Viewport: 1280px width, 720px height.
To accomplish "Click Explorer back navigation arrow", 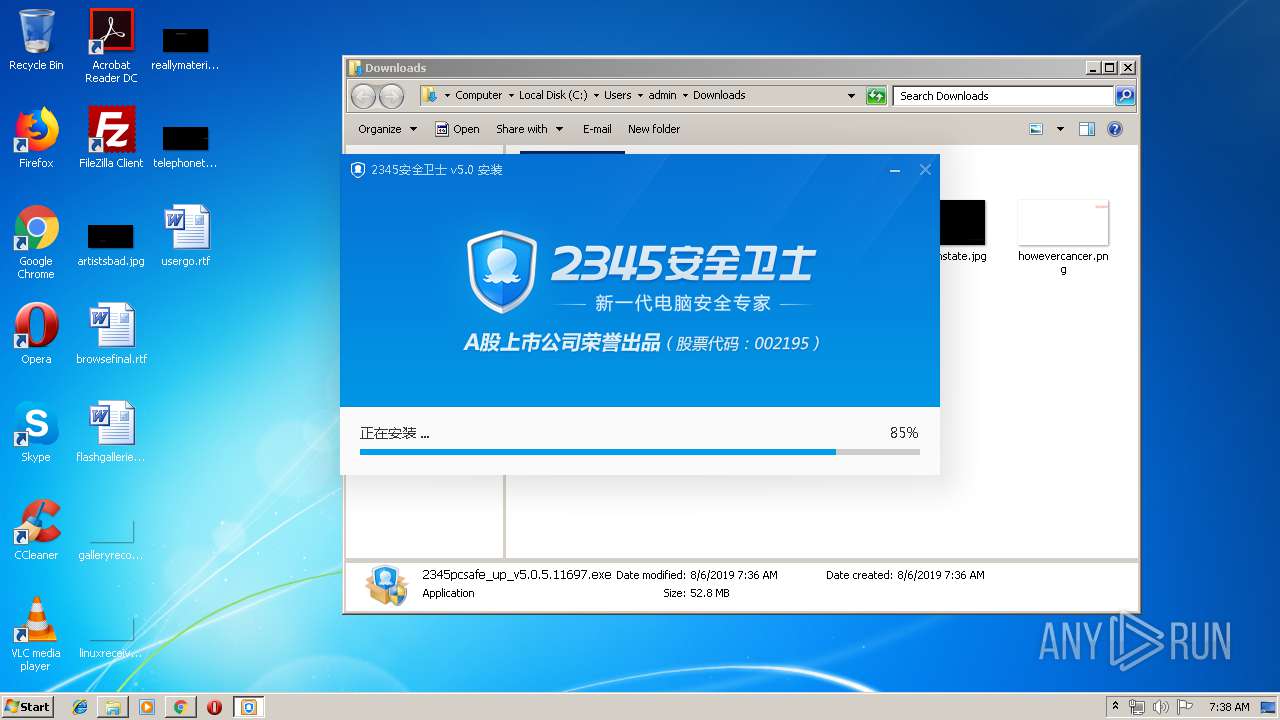I will coord(363,96).
